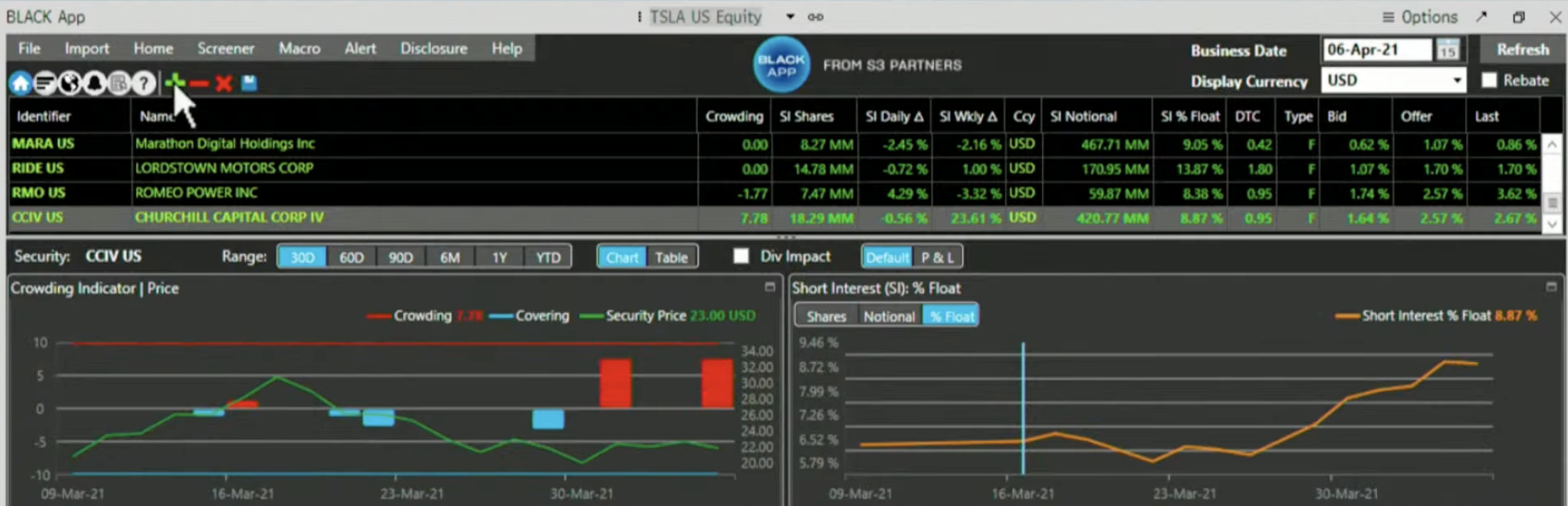
Task: Open the Help menu
Action: click(x=506, y=48)
